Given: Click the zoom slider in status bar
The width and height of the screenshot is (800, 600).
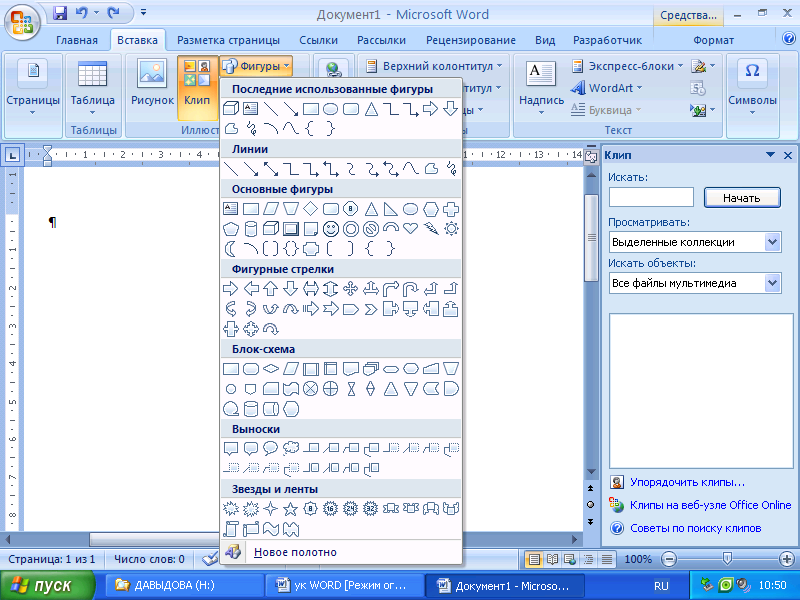Looking at the screenshot, I should tap(727, 559).
